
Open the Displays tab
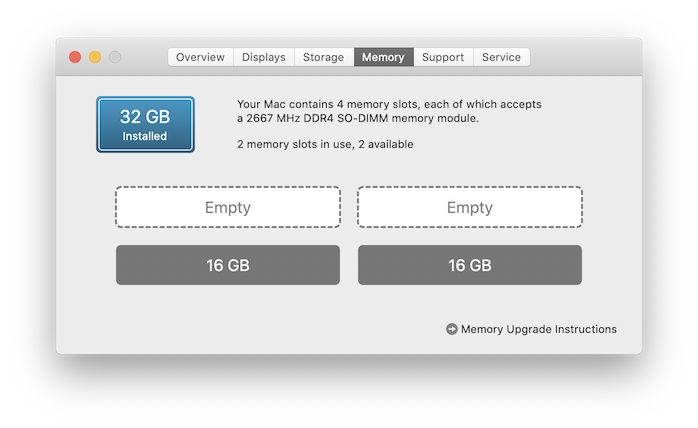(264, 57)
